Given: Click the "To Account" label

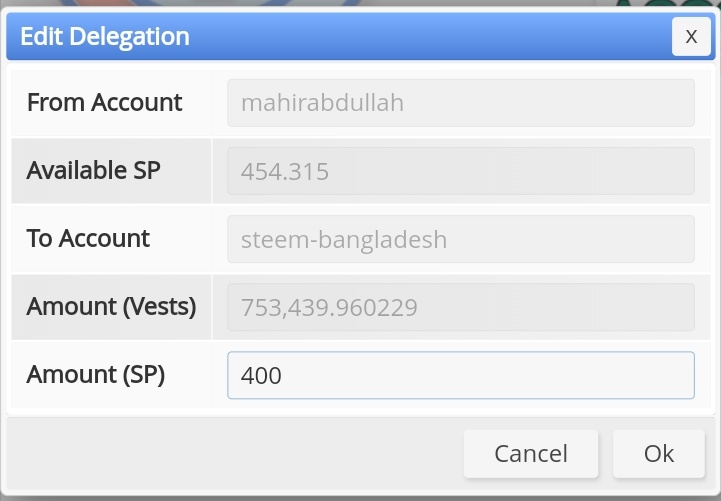Looking at the screenshot, I should coord(88,238).
